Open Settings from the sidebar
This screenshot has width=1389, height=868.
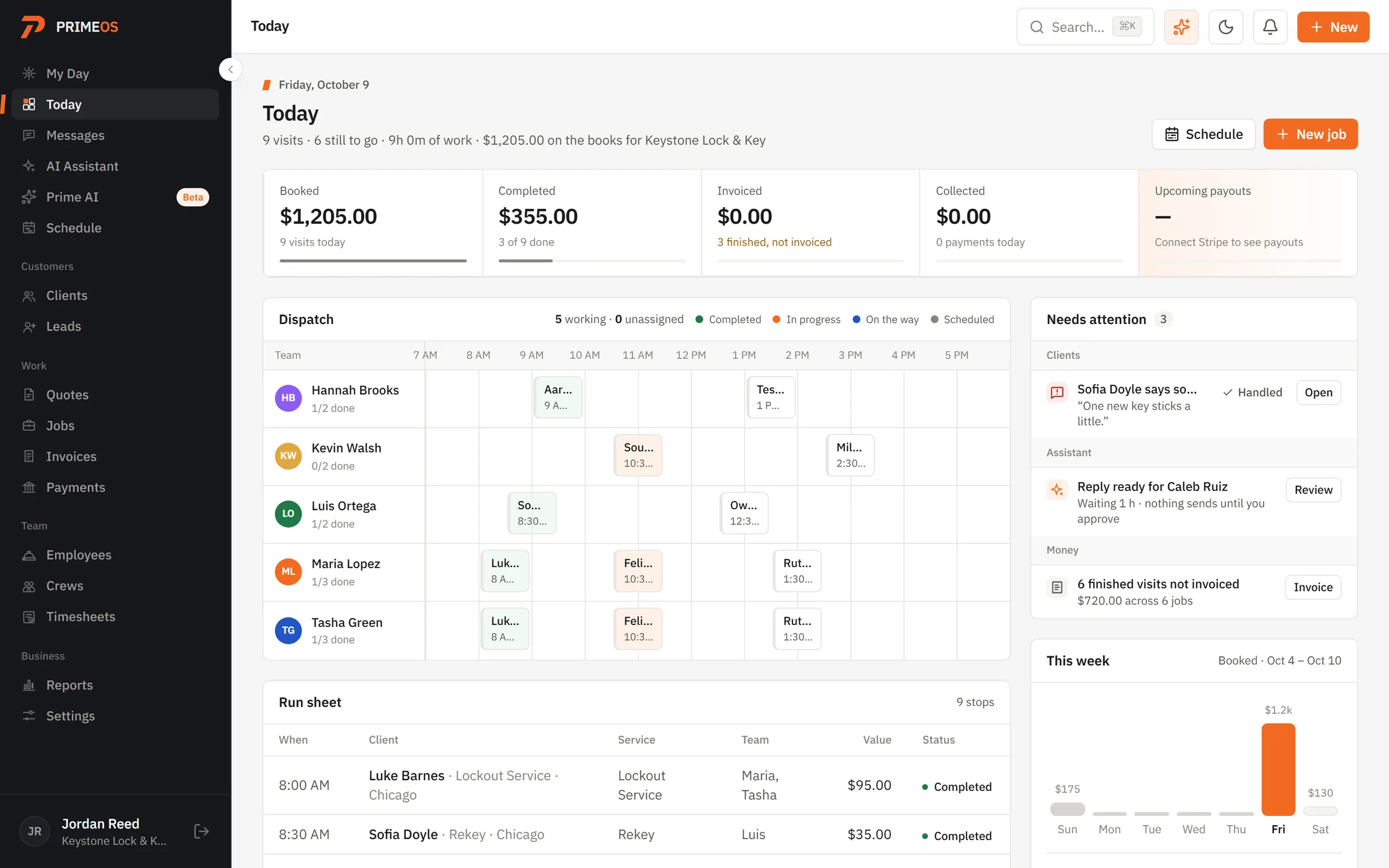point(115,716)
